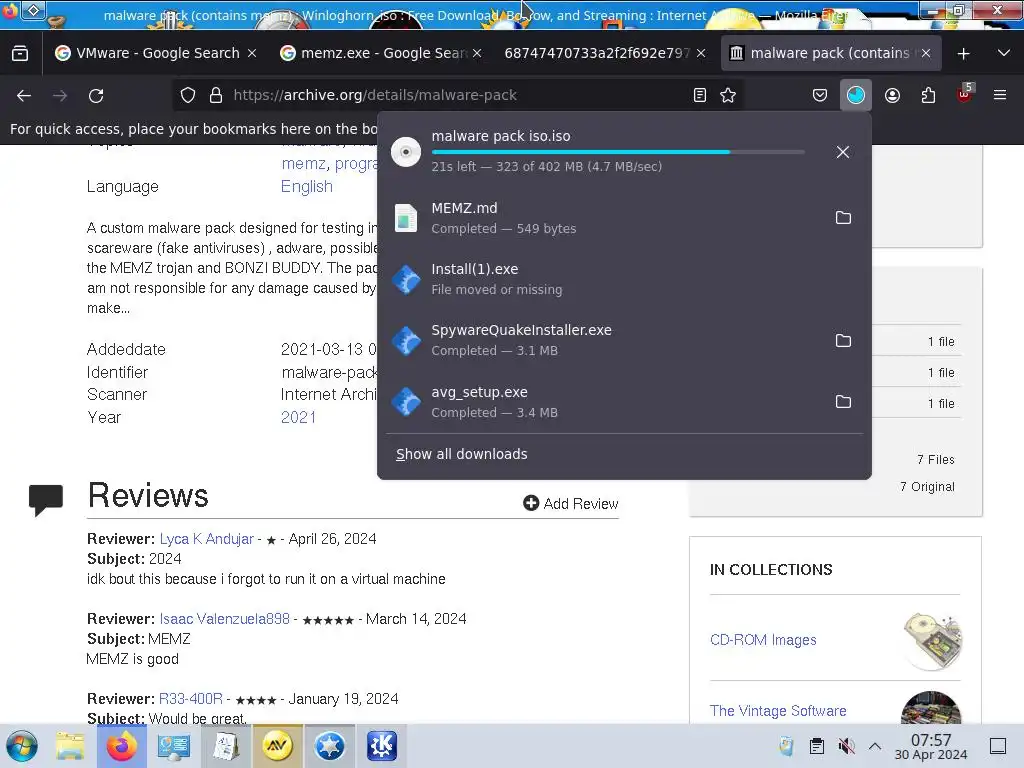Viewport: 1024px width, 768px height.
Task: Close the malware pack tab
Action: click(926, 53)
